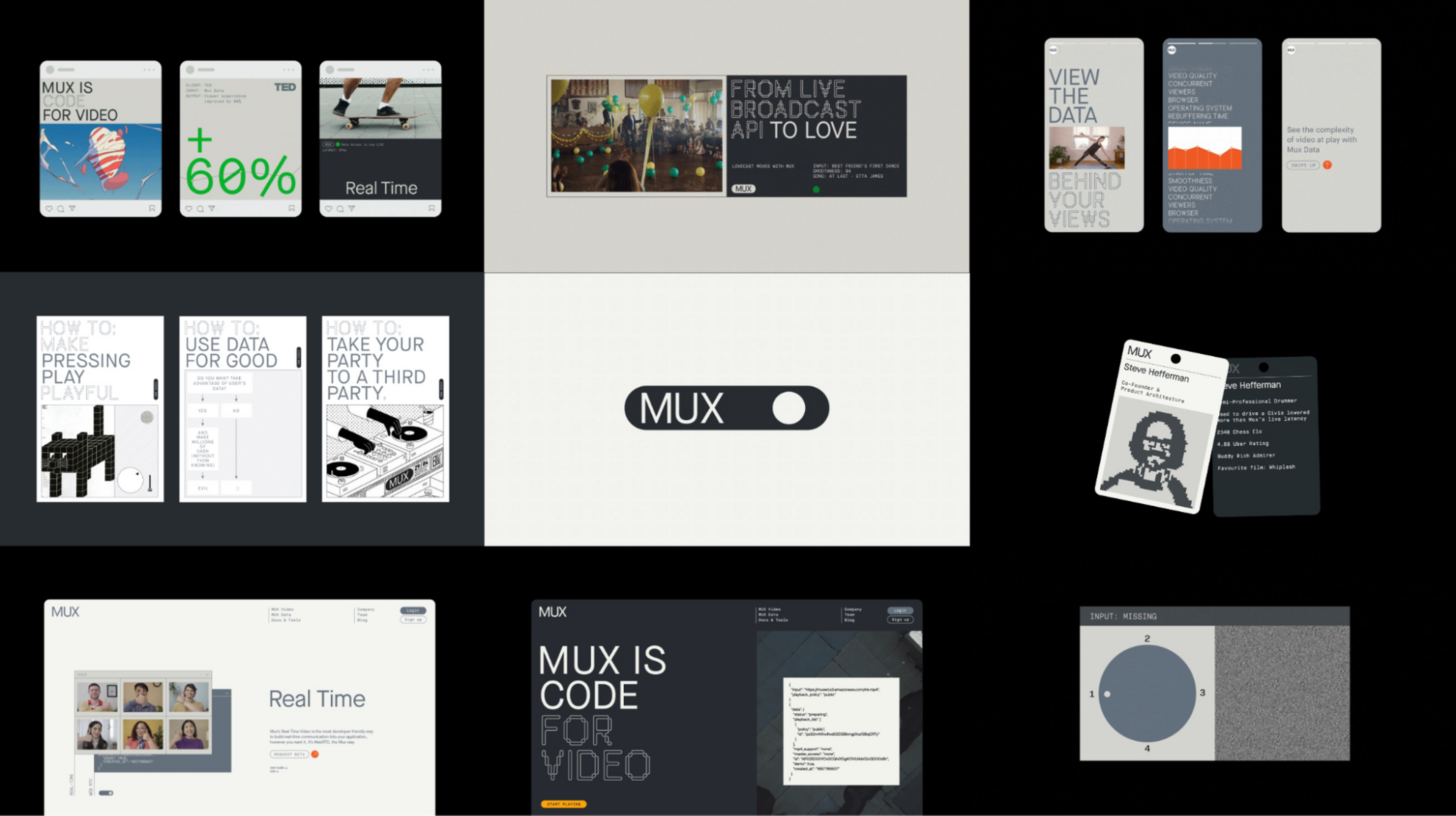Click the progress bar atop the metrics list story
The width and height of the screenshot is (1456, 816).
[x=1213, y=43]
